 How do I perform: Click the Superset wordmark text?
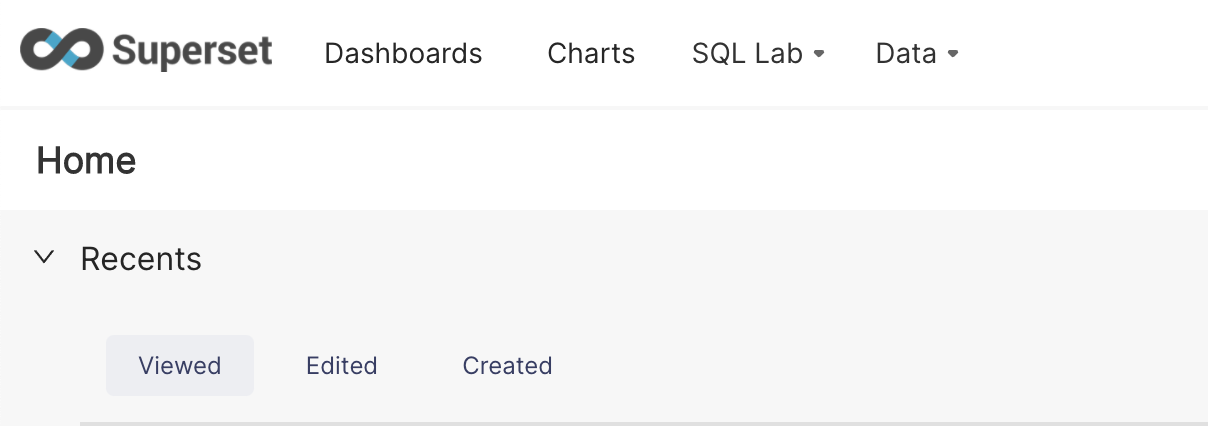(x=192, y=50)
